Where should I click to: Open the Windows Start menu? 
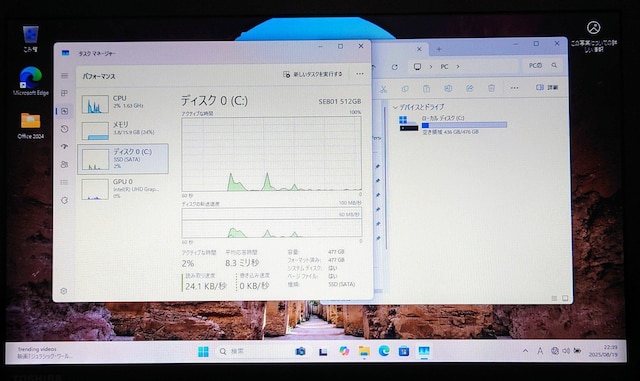[x=203, y=352]
